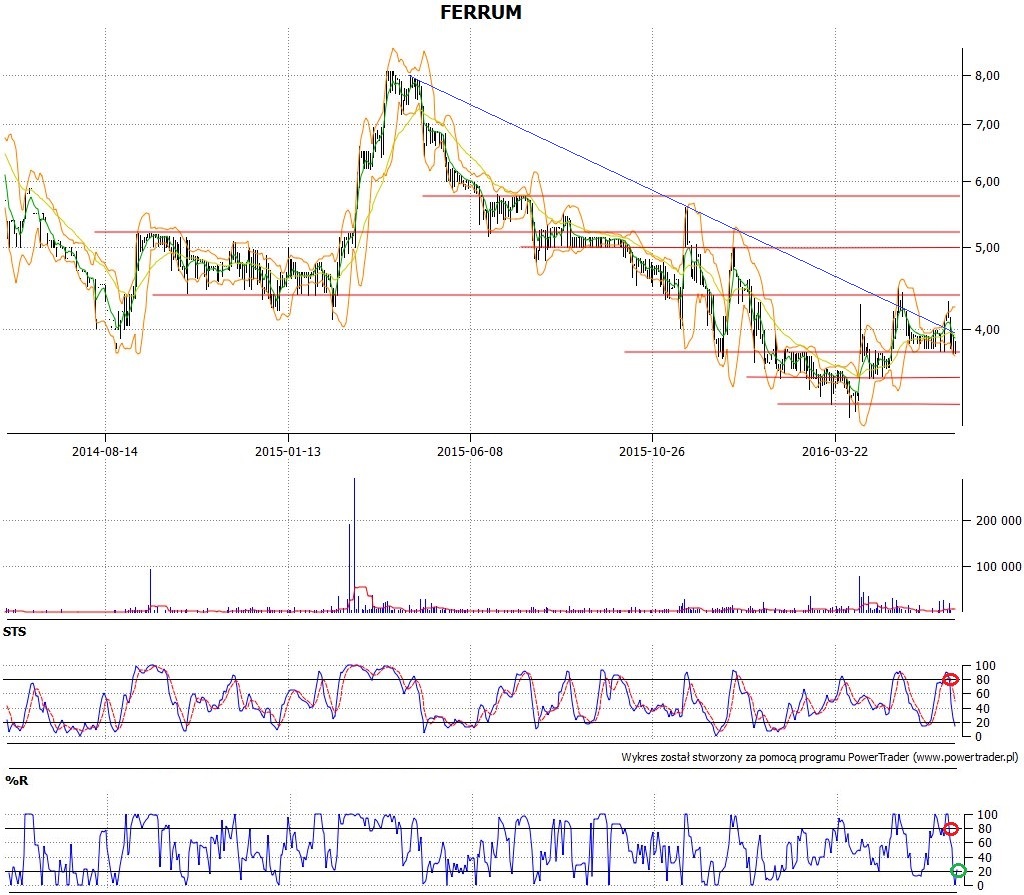Select the 2015-01-13 date label
This screenshot has height=895, width=1024.
coord(287,451)
